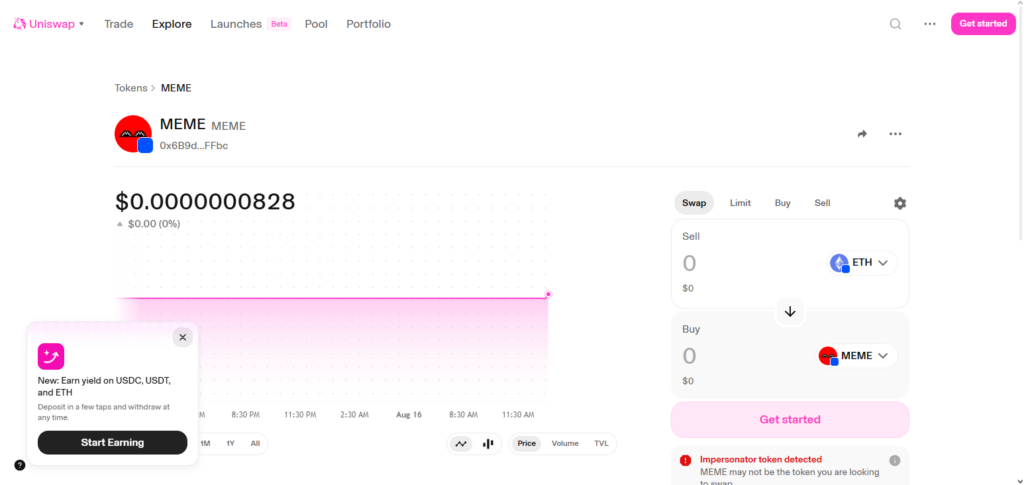Close the Earn yield popup
1024x485 pixels.
tap(183, 337)
